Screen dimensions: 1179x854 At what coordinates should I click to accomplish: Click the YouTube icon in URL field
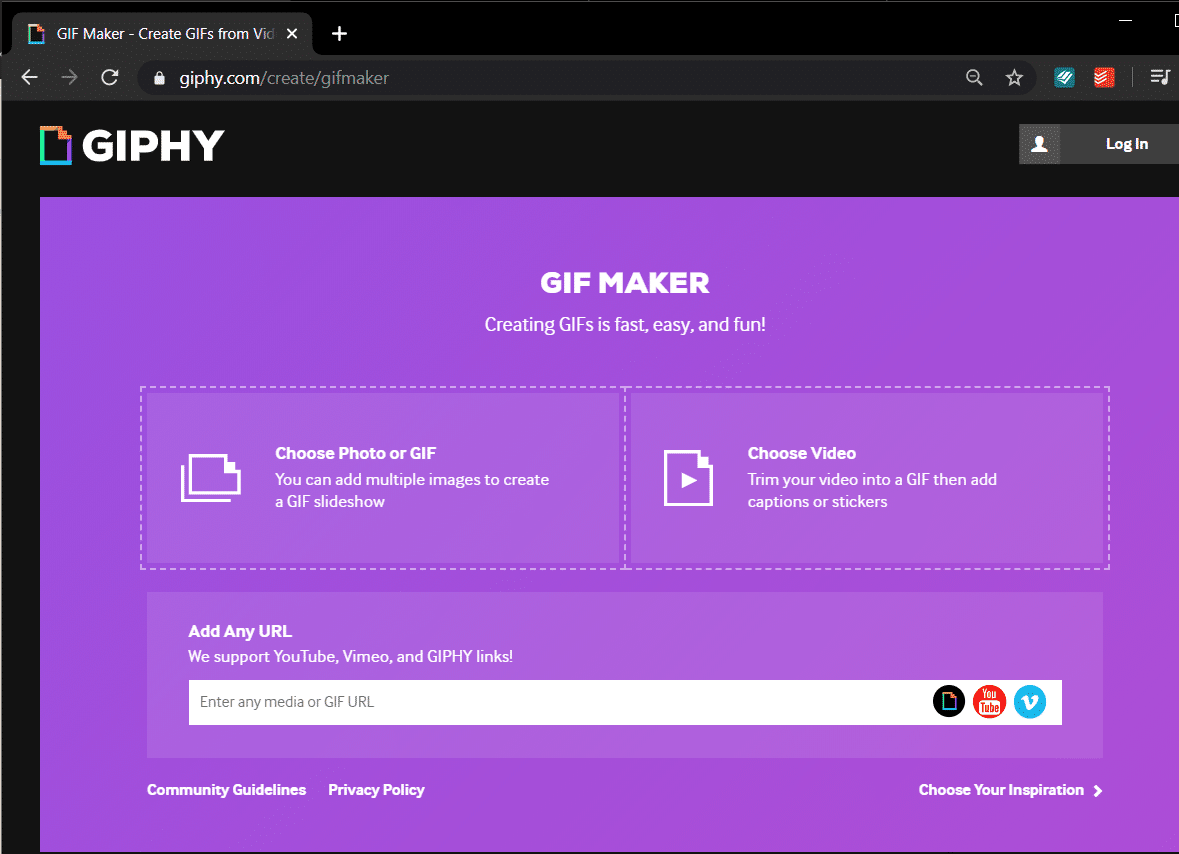989,702
